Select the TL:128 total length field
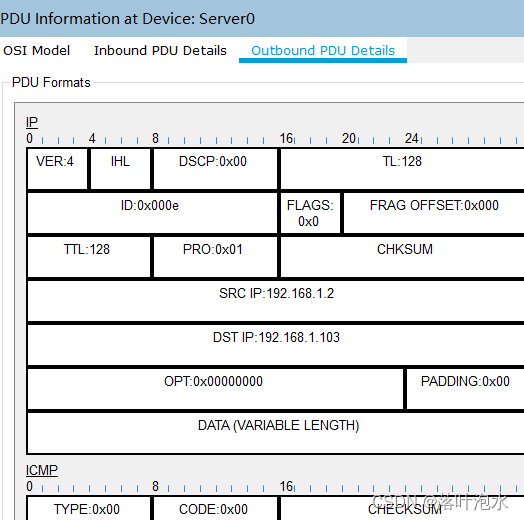This screenshot has height=520, width=524. click(x=402, y=169)
